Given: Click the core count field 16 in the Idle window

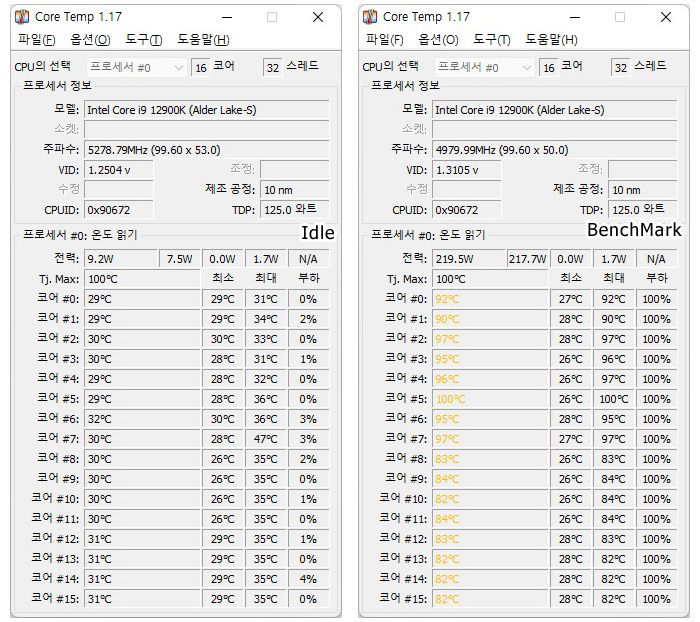Looking at the screenshot, I should (x=200, y=67).
